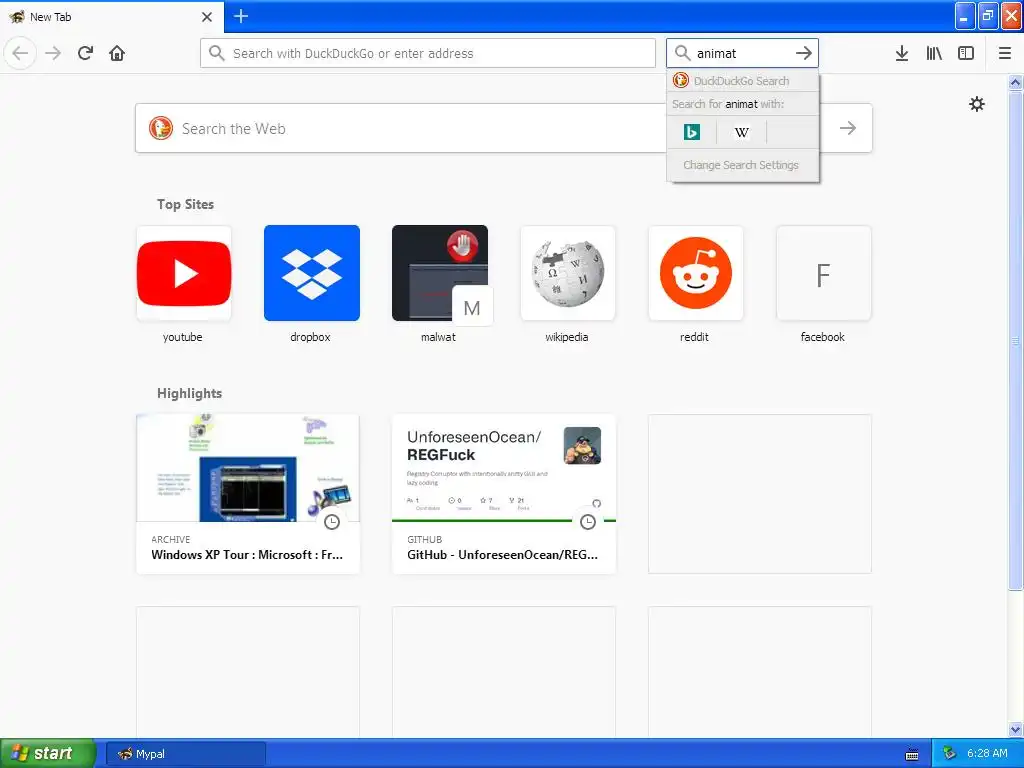
Task: Go forward with the forward arrow button
Action: (53, 53)
